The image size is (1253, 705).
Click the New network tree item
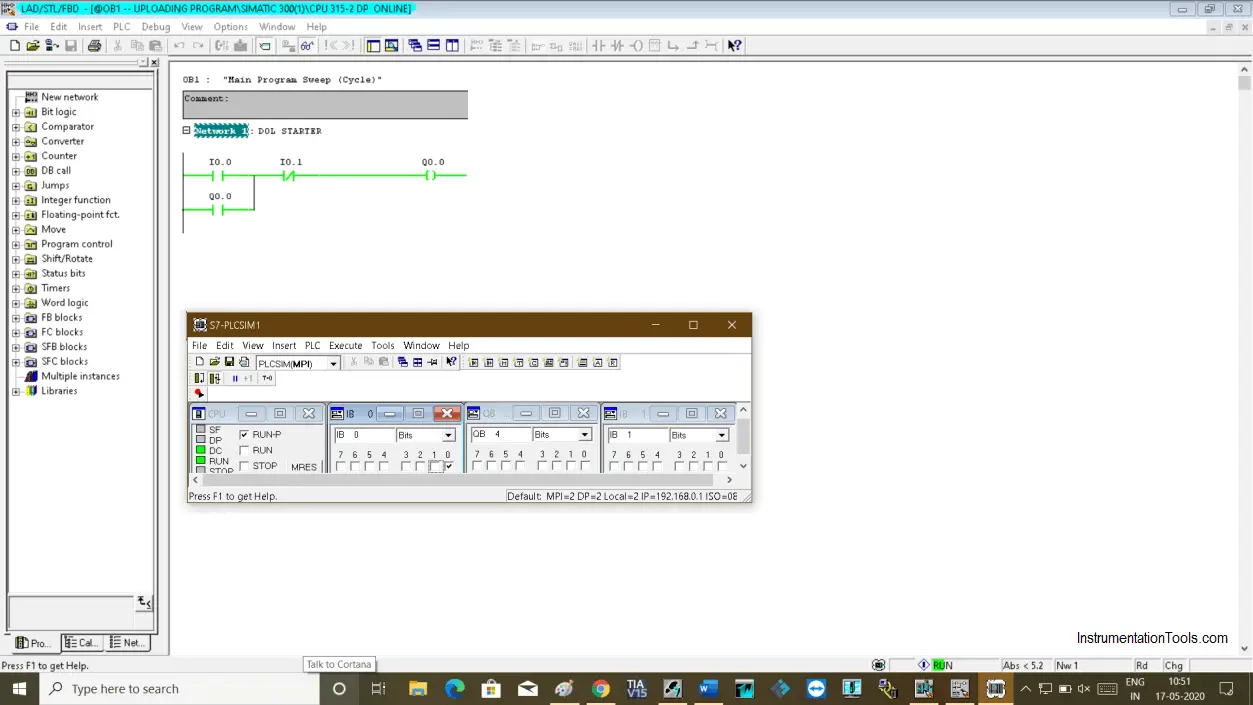[70, 97]
